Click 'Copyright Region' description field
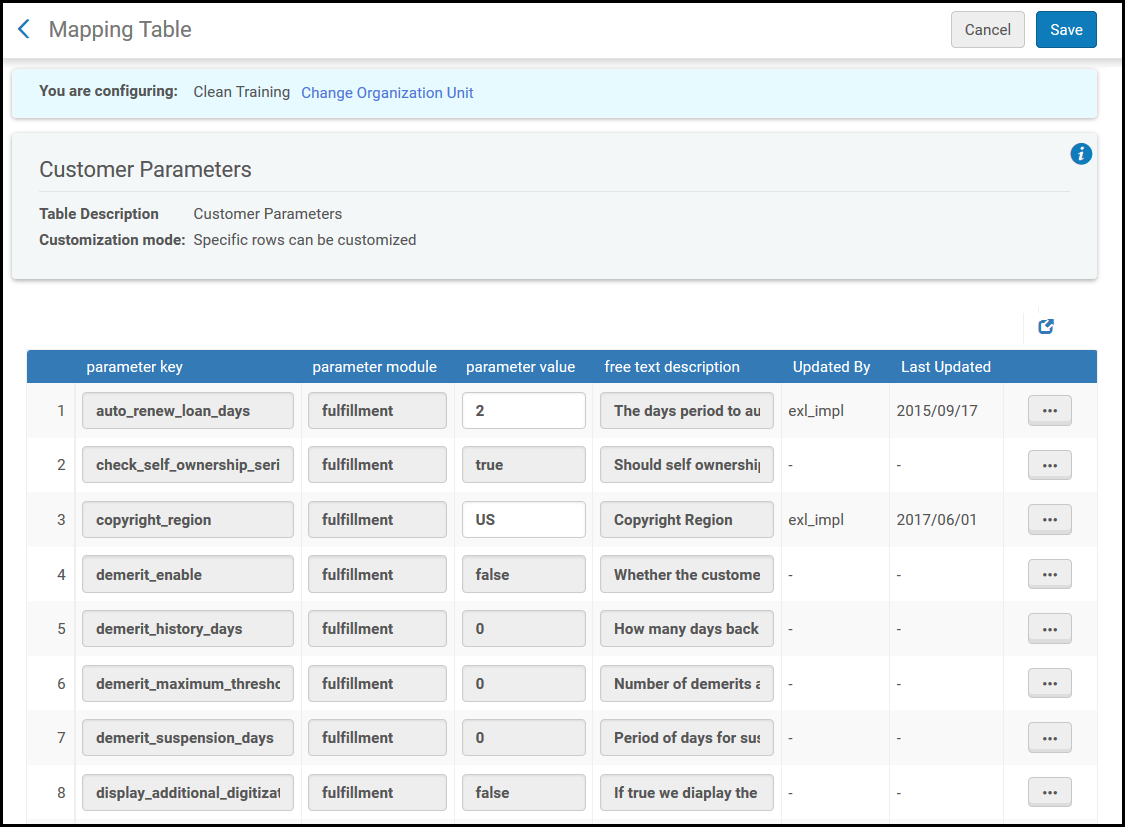The height and width of the screenshot is (827, 1125). click(687, 519)
